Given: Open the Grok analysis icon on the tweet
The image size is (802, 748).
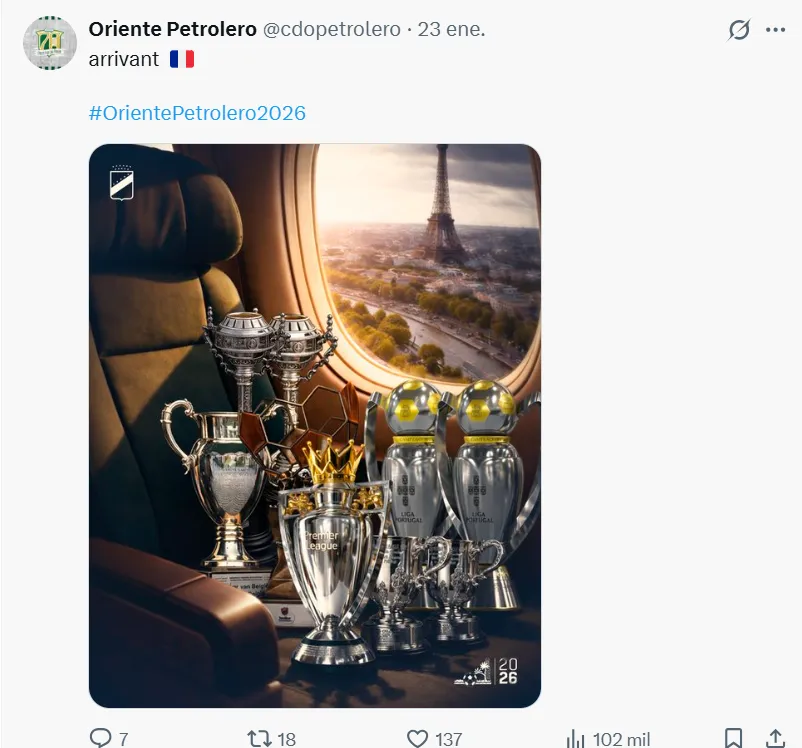Looking at the screenshot, I should tap(737, 31).
